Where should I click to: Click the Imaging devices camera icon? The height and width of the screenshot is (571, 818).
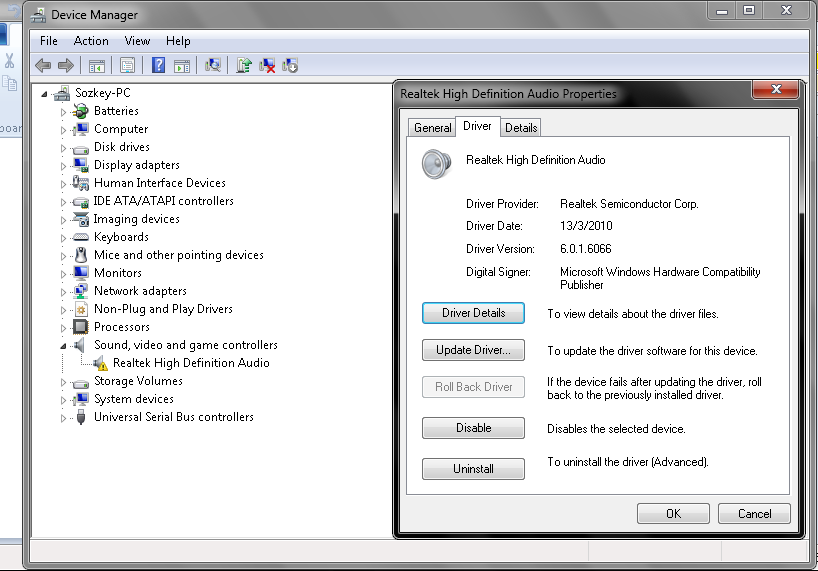click(81, 219)
